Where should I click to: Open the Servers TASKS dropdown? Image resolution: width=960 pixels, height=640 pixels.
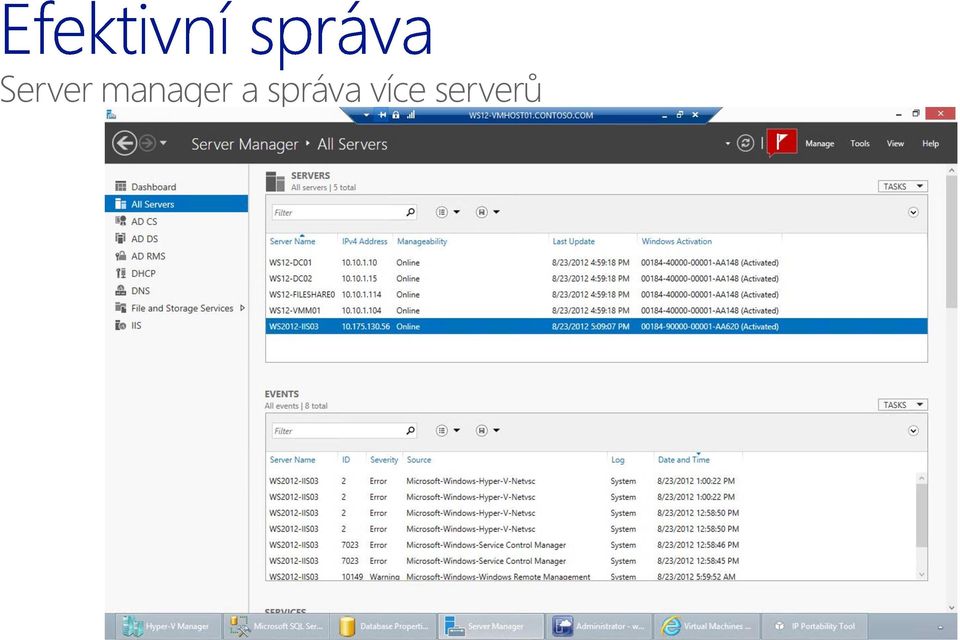point(902,186)
